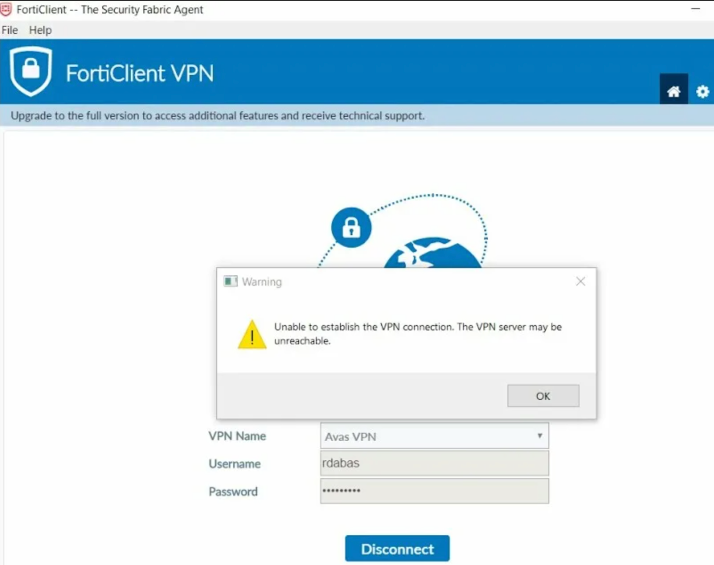Click the unable to establish VPN message
The image size is (714, 565).
[x=418, y=334]
